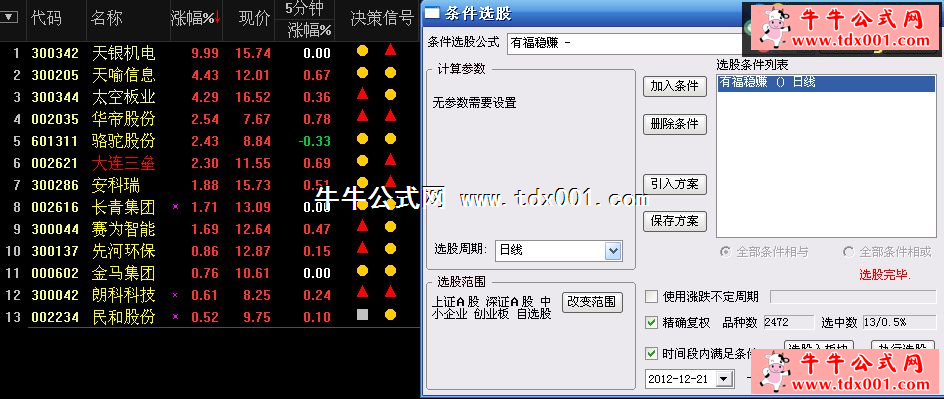Click the 条件选股 dialog title icon
This screenshot has width=944, height=399.
pos(433,13)
